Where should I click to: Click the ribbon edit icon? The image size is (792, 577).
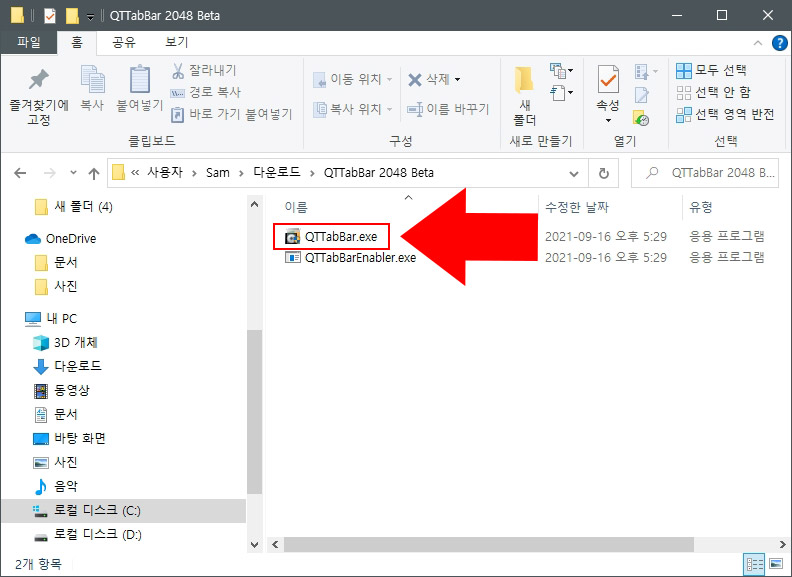tap(642, 94)
